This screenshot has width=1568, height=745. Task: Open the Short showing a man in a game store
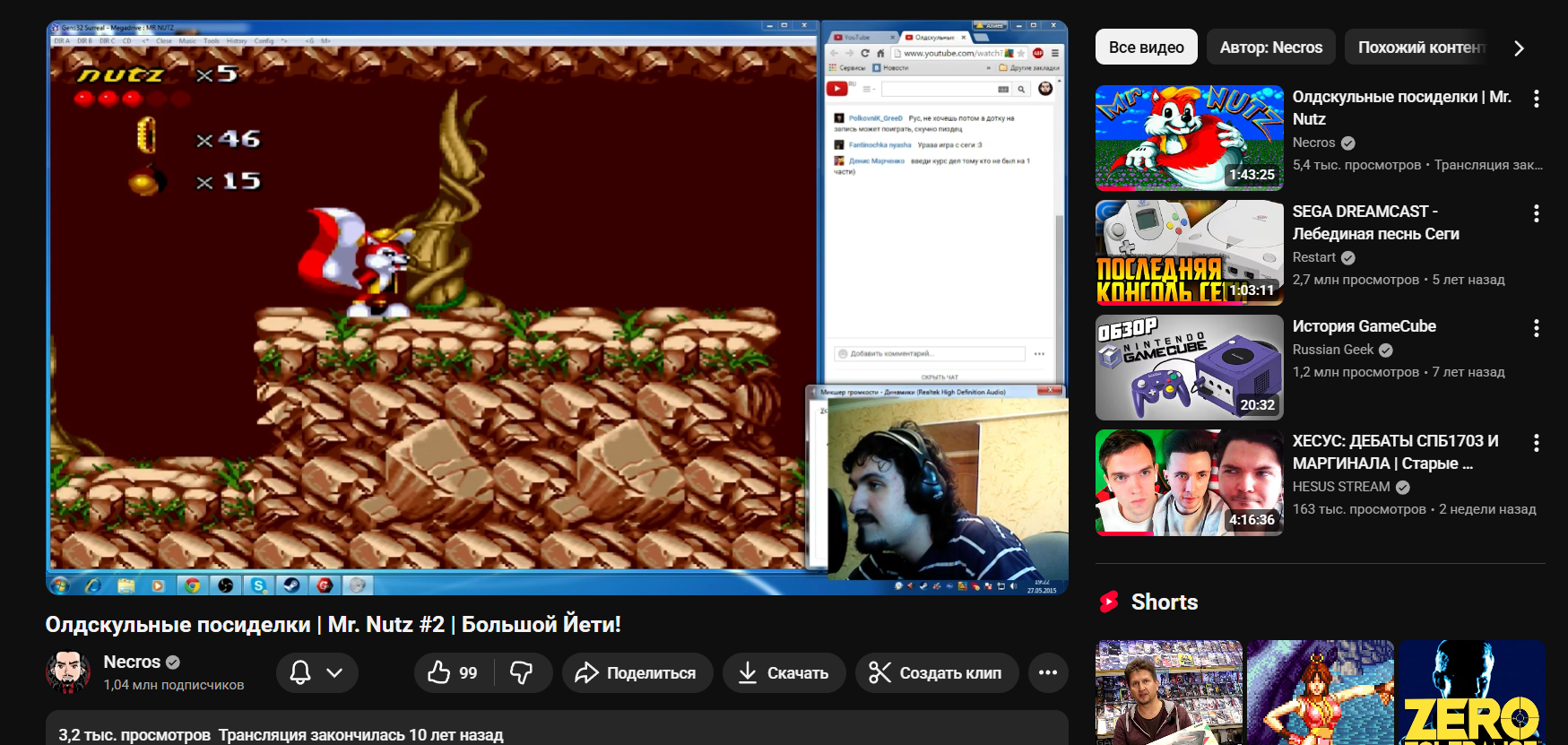[1169, 692]
